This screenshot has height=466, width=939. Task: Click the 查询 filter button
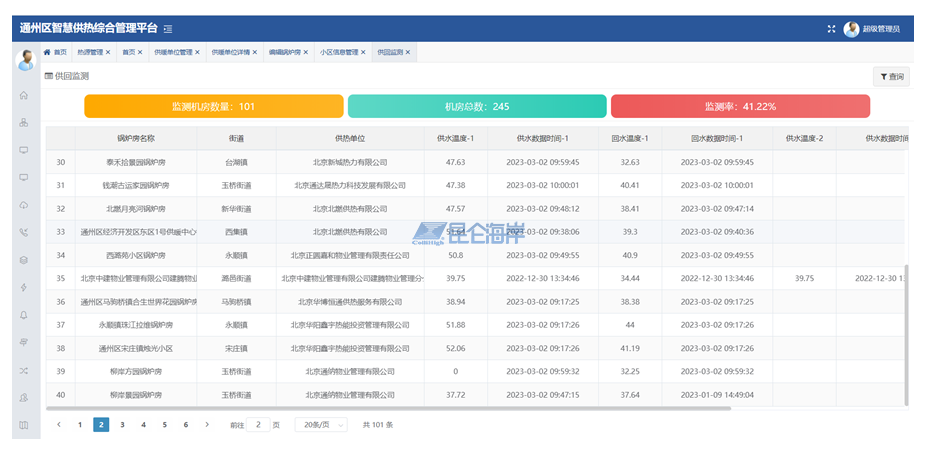[891, 76]
